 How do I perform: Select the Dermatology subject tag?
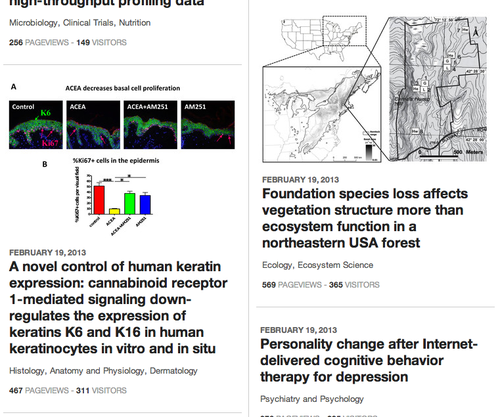[x=173, y=371]
